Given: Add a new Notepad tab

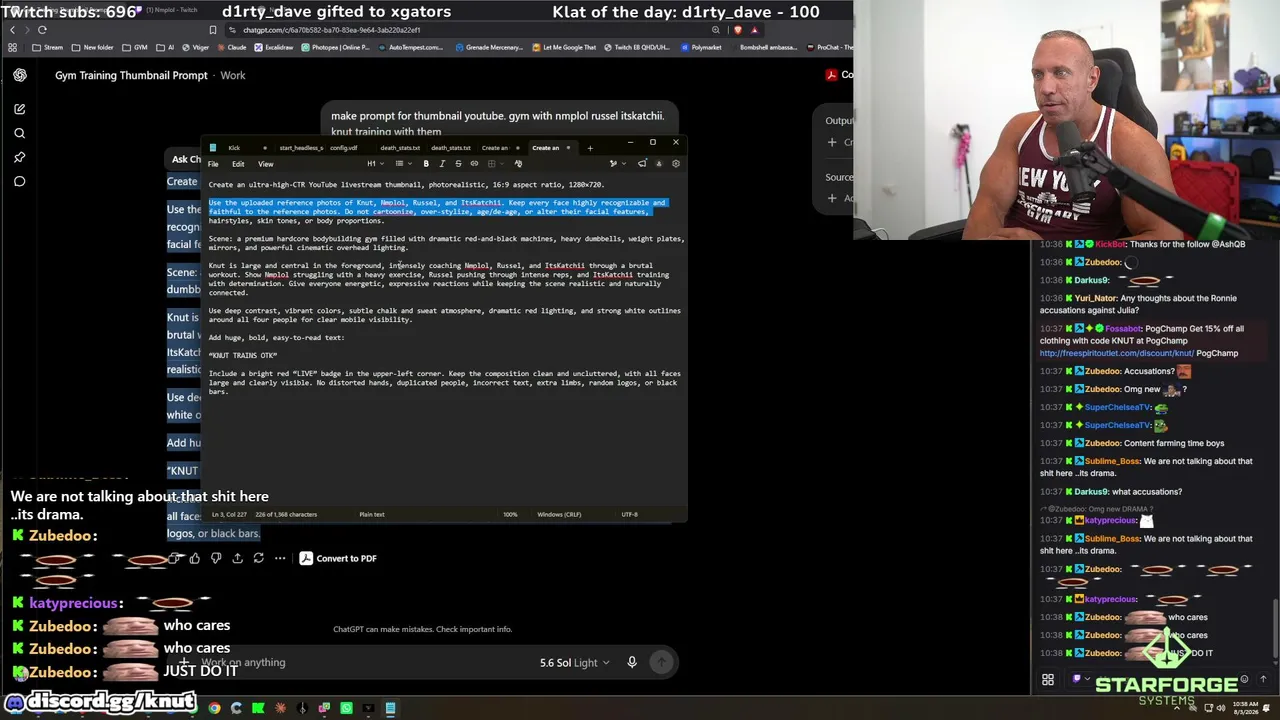Looking at the screenshot, I should (590, 148).
